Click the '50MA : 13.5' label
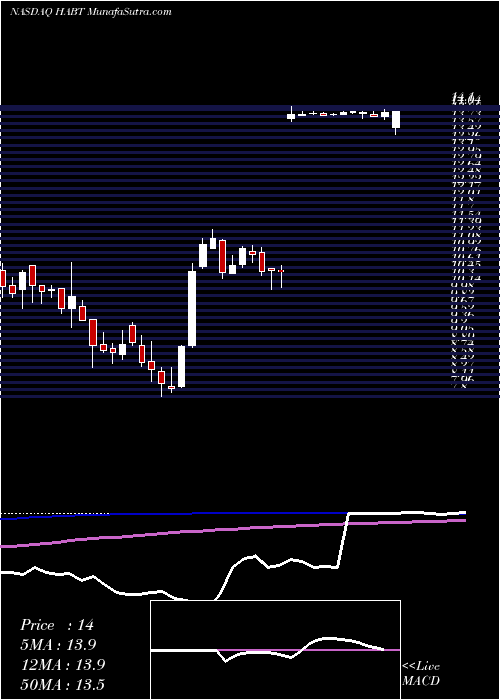The height and width of the screenshot is (700, 500). click(62, 684)
